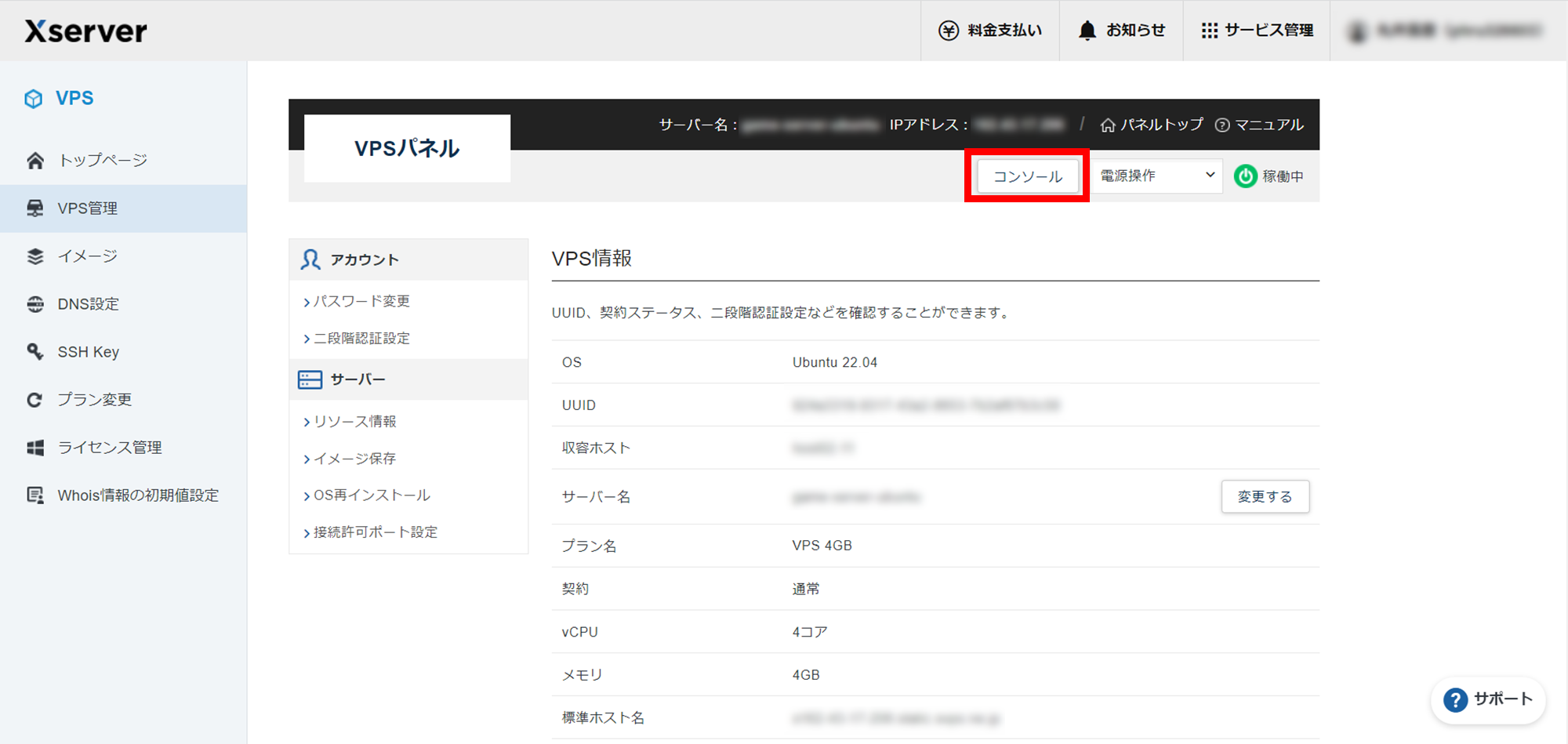Open the 料金支払い menu

990,30
